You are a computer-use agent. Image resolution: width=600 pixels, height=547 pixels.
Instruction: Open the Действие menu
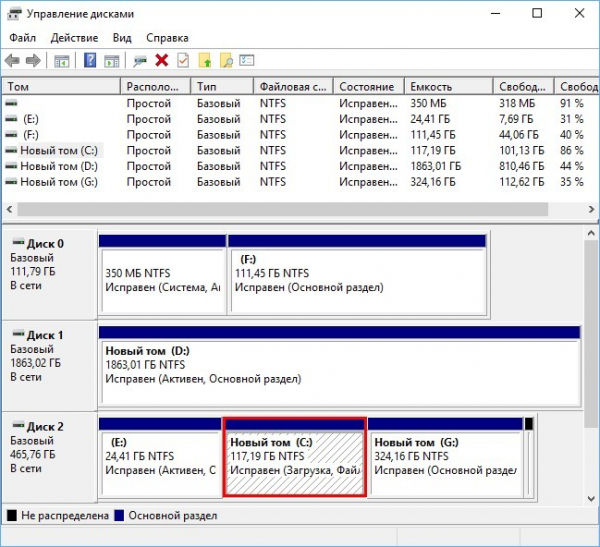[74, 38]
